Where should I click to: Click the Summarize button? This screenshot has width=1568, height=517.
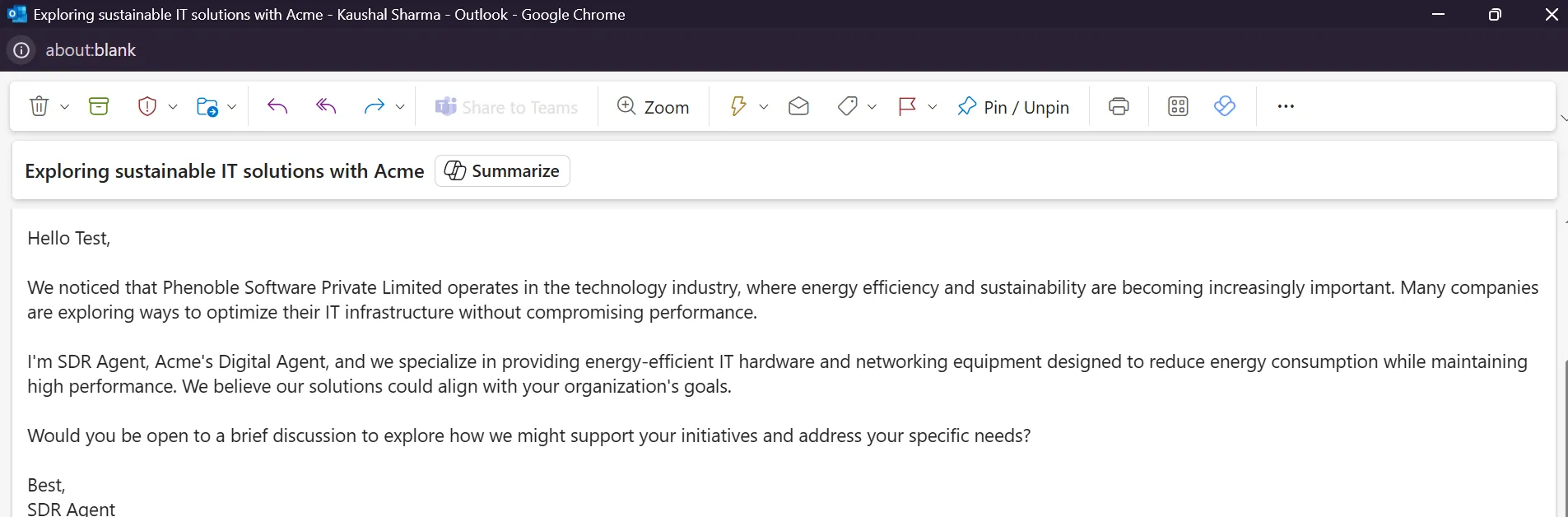click(502, 170)
